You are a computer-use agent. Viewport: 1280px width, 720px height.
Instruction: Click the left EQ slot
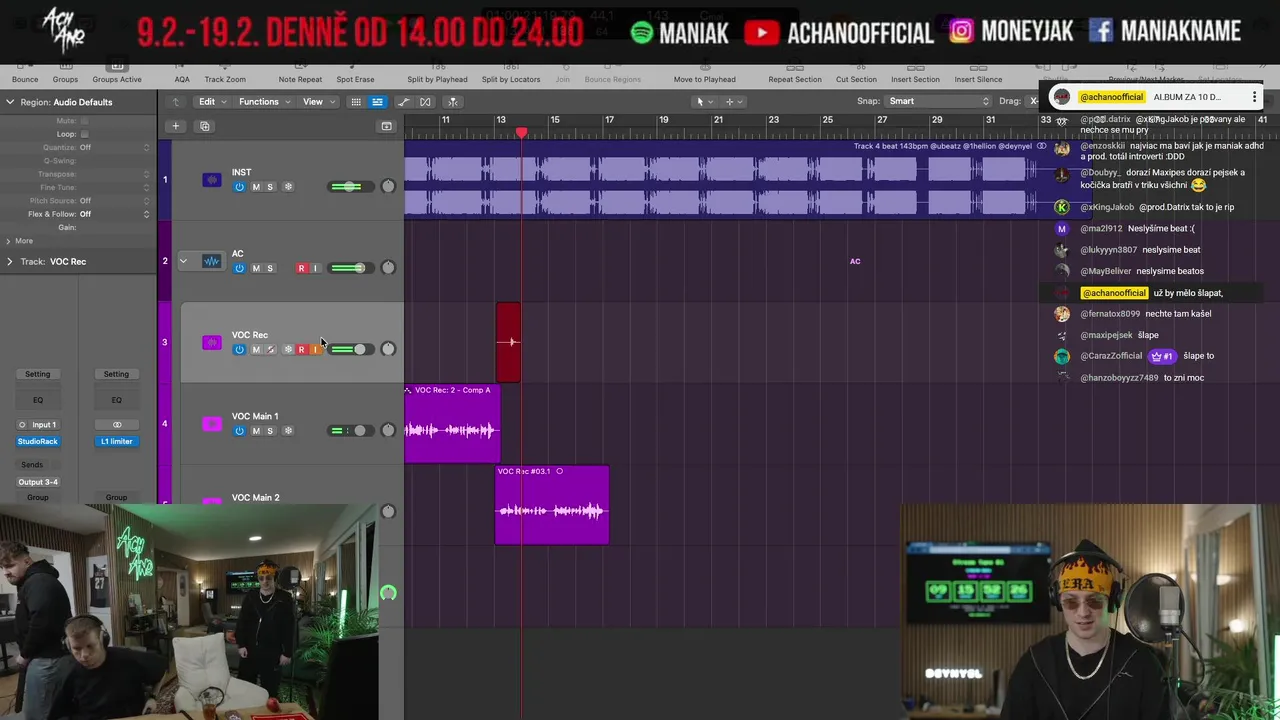pyautogui.click(x=38, y=399)
